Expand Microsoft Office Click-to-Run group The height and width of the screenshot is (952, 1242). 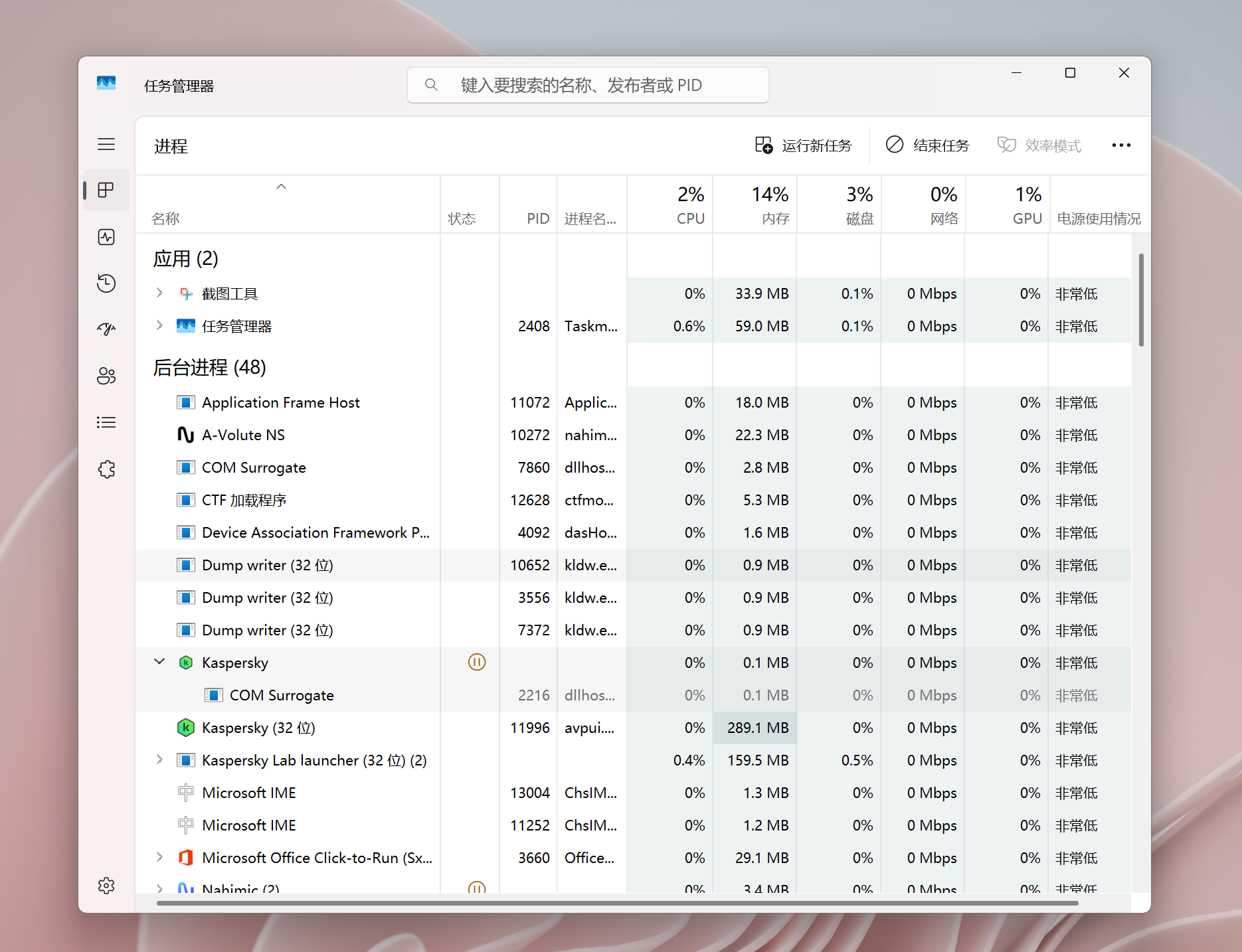point(159,857)
